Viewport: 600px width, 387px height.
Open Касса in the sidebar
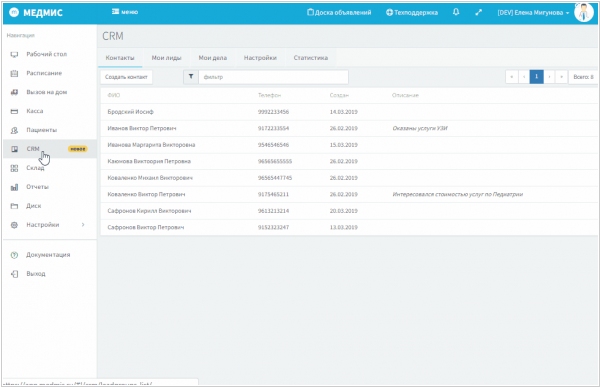[34, 111]
